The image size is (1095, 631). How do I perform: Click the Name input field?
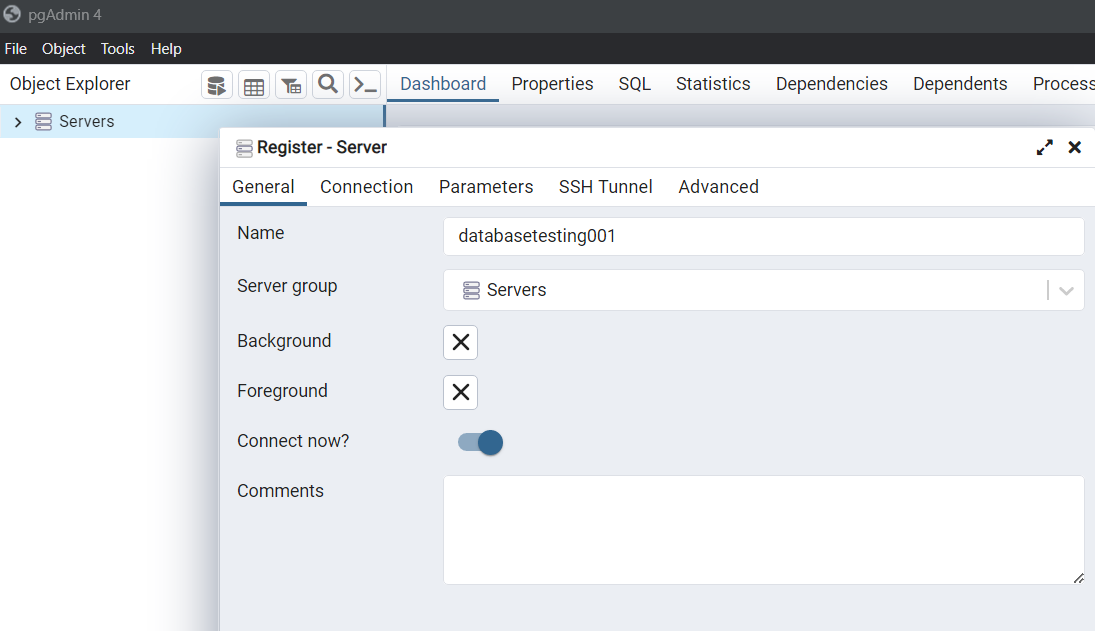point(763,237)
